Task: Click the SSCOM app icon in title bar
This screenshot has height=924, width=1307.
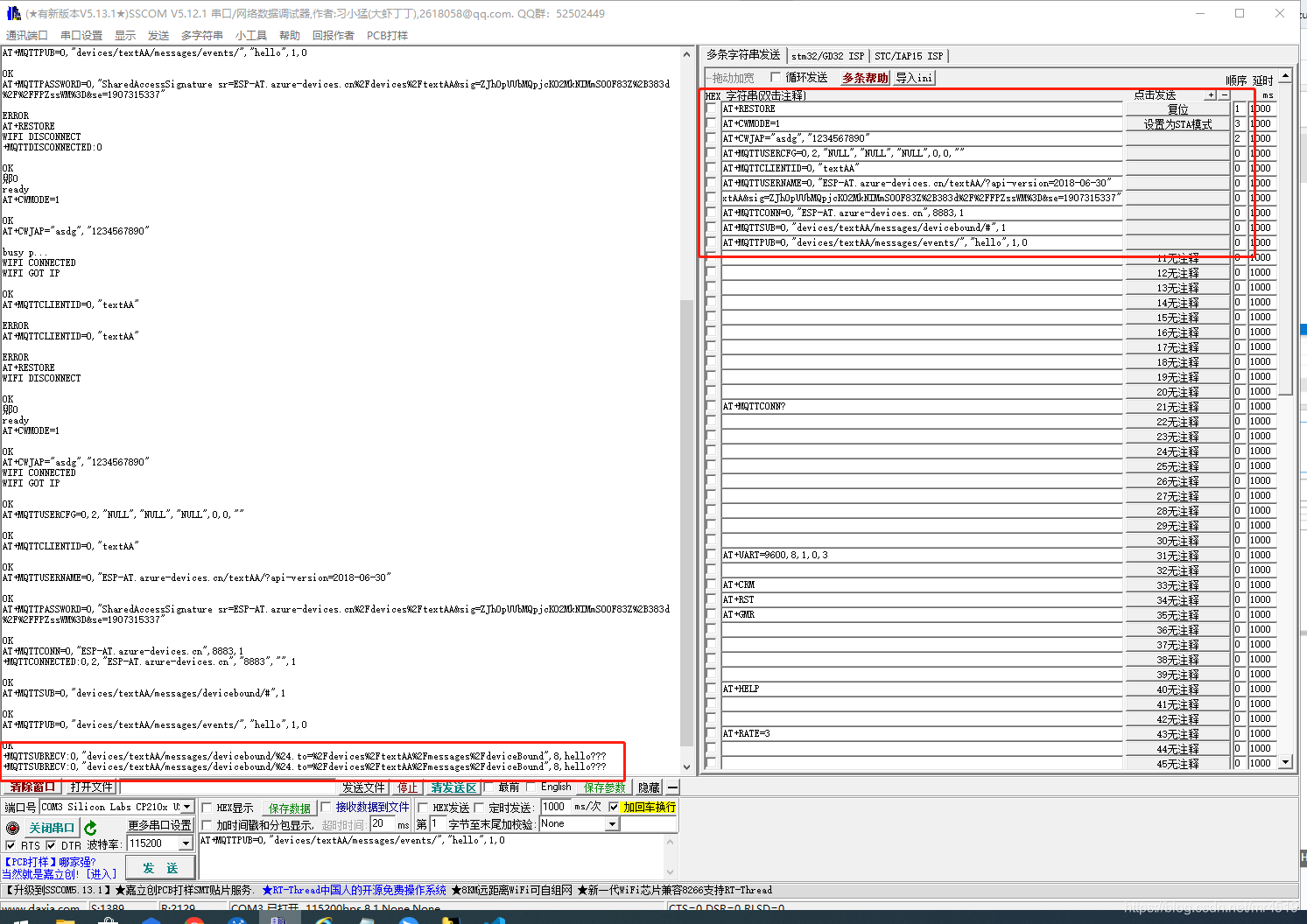Action: (x=13, y=13)
